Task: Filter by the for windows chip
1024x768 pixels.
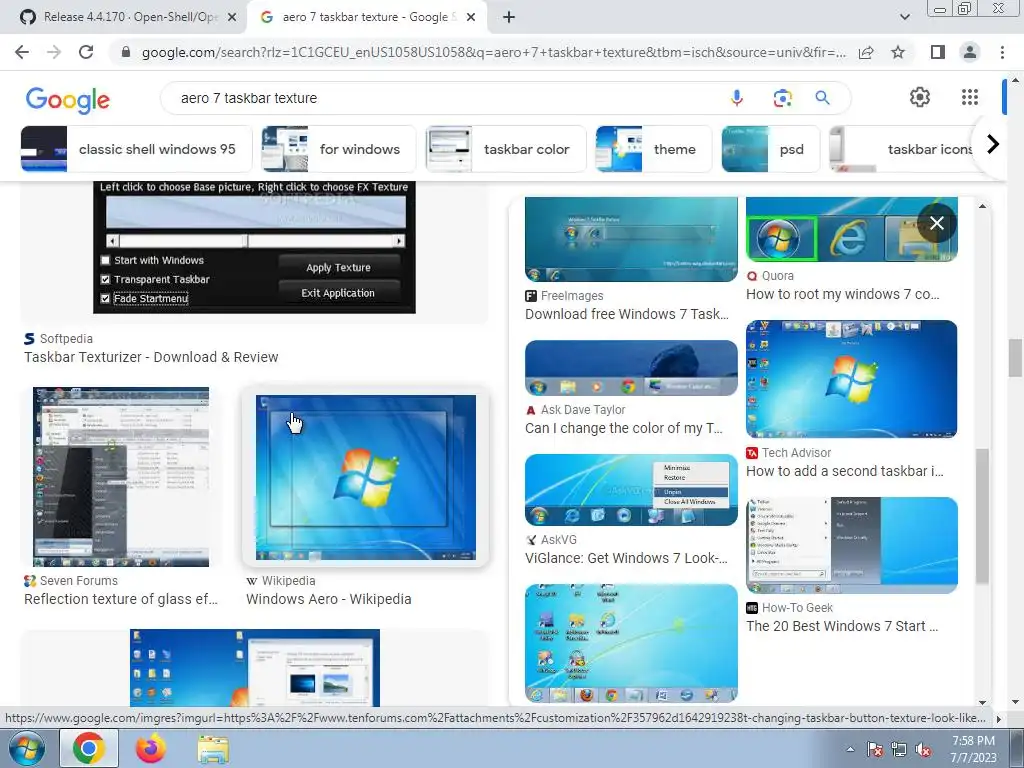Action: pos(338,149)
